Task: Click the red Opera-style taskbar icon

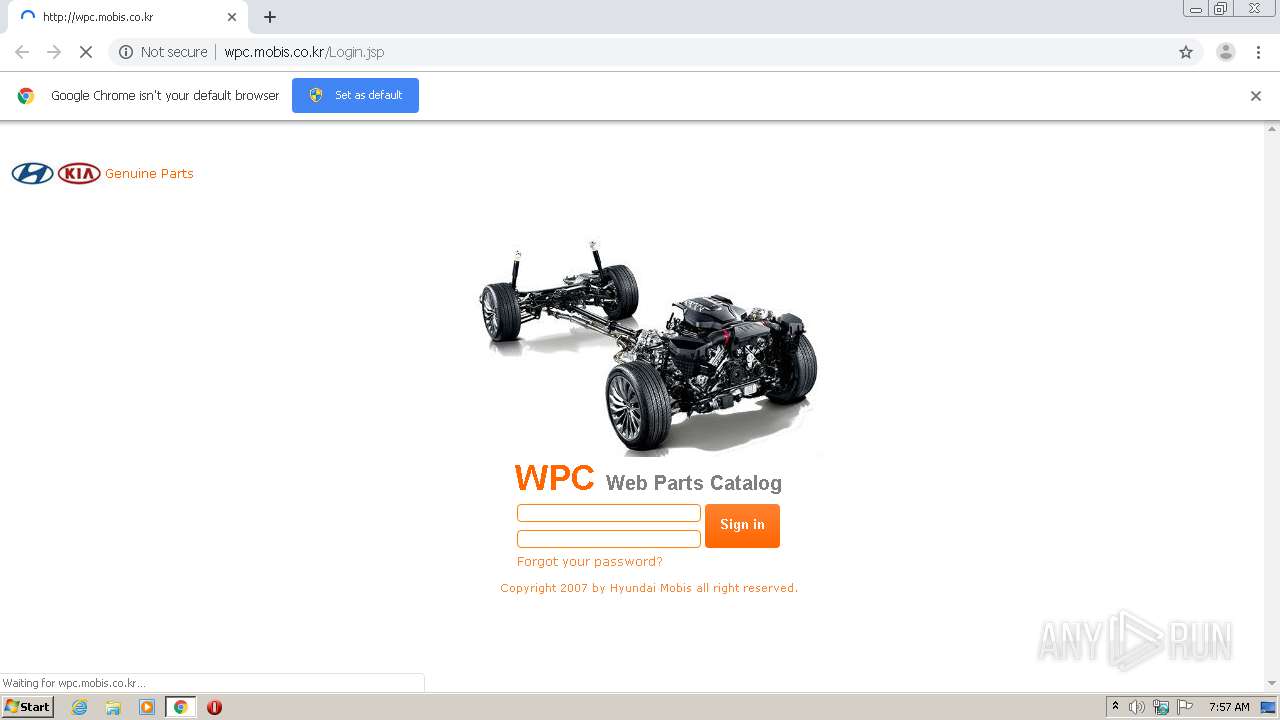Action: (x=214, y=707)
